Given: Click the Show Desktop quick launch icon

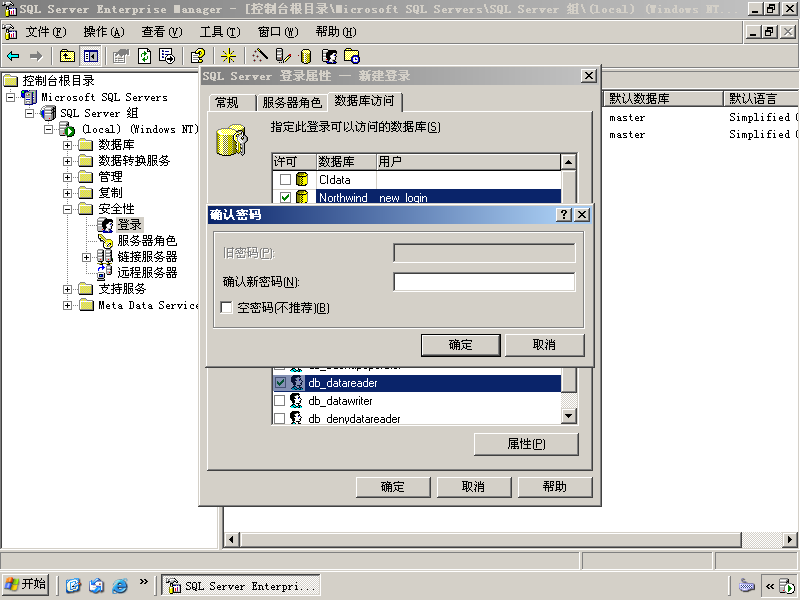Looking at the screenshot, I should coord(73,585).
